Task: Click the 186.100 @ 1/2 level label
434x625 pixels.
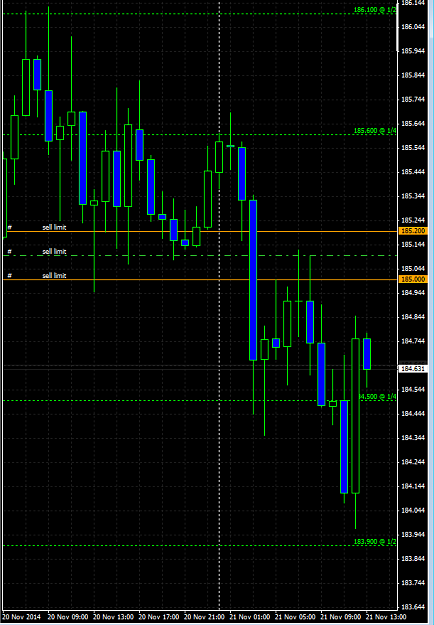Action: (375, 10)
